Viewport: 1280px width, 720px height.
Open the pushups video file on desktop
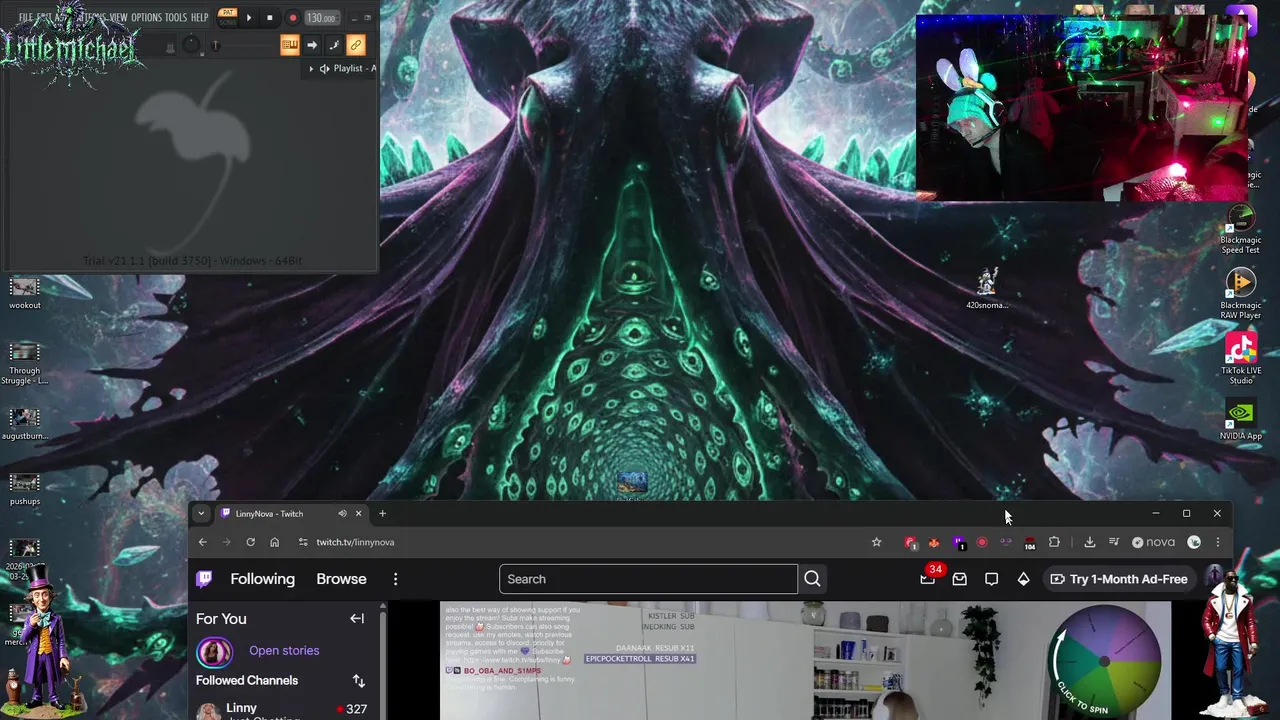coord(25,490)
